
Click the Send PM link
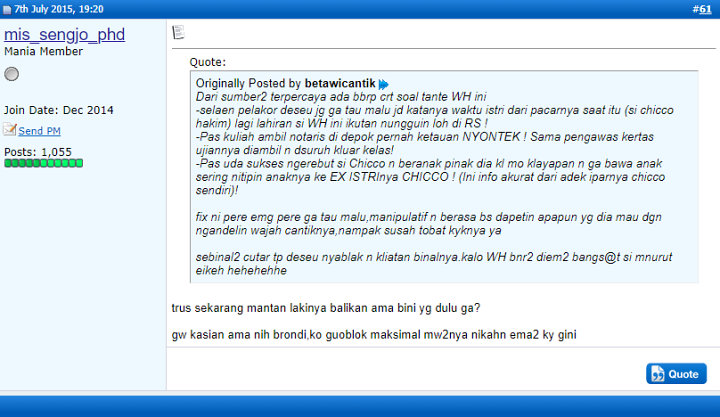point(39,131)
